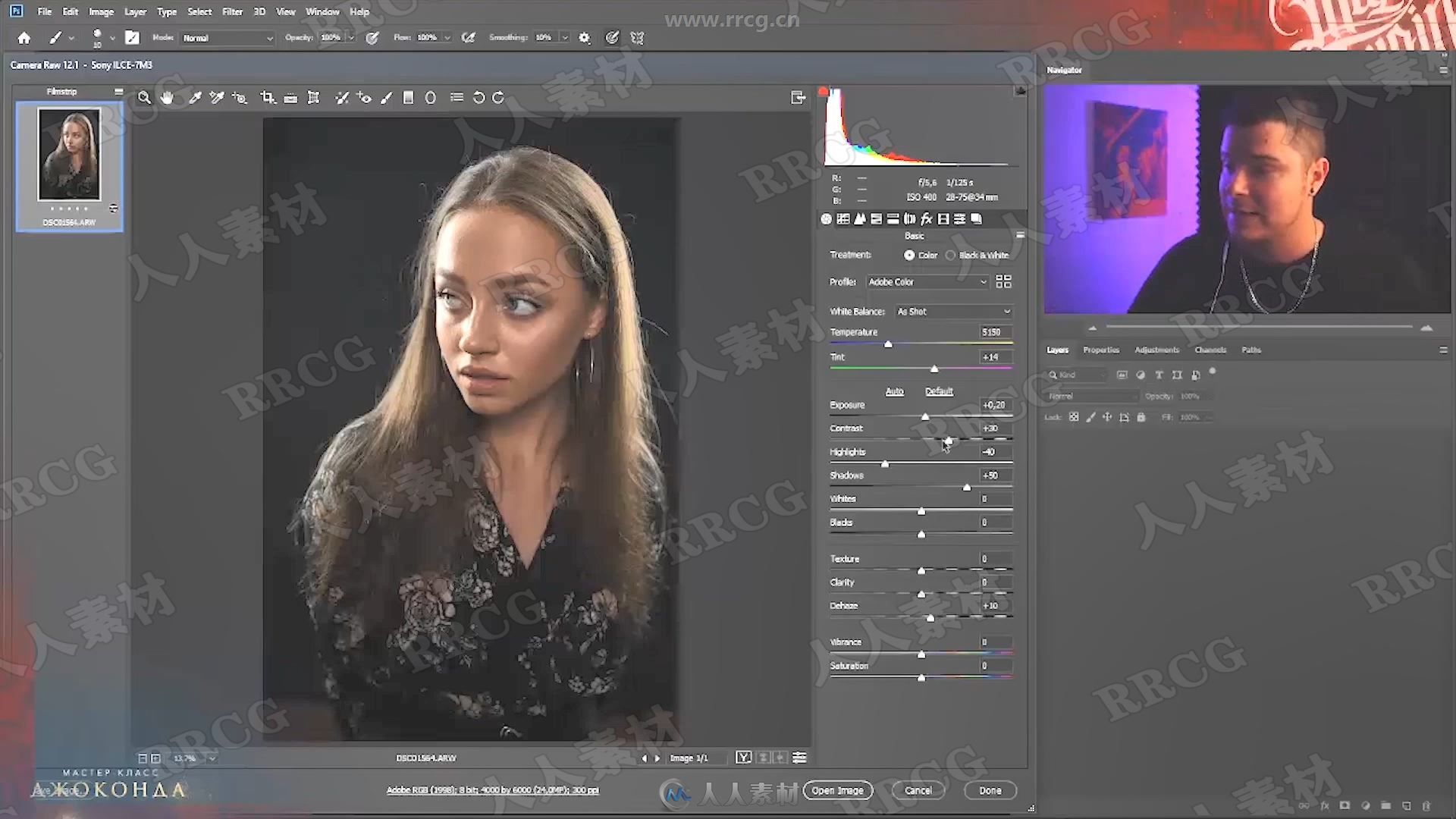Open the Snapshots panel tab icon
This screenshot has height=819, width=1456.
[977, 219]
